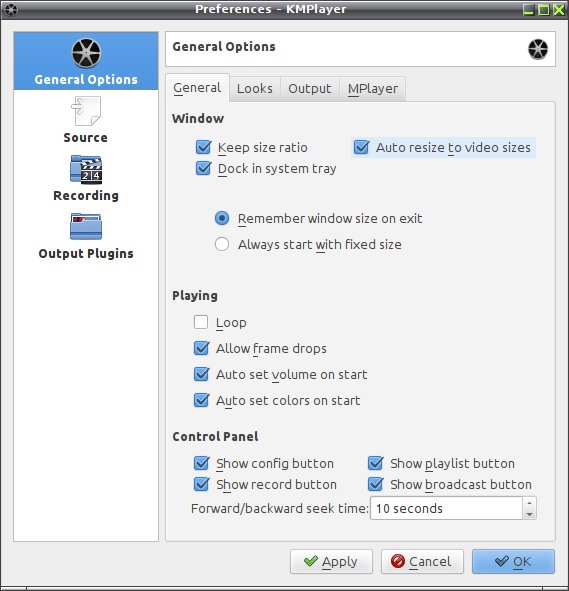Minimize the Preferences window
Screen dimensions: 569x591
[529, 9]
